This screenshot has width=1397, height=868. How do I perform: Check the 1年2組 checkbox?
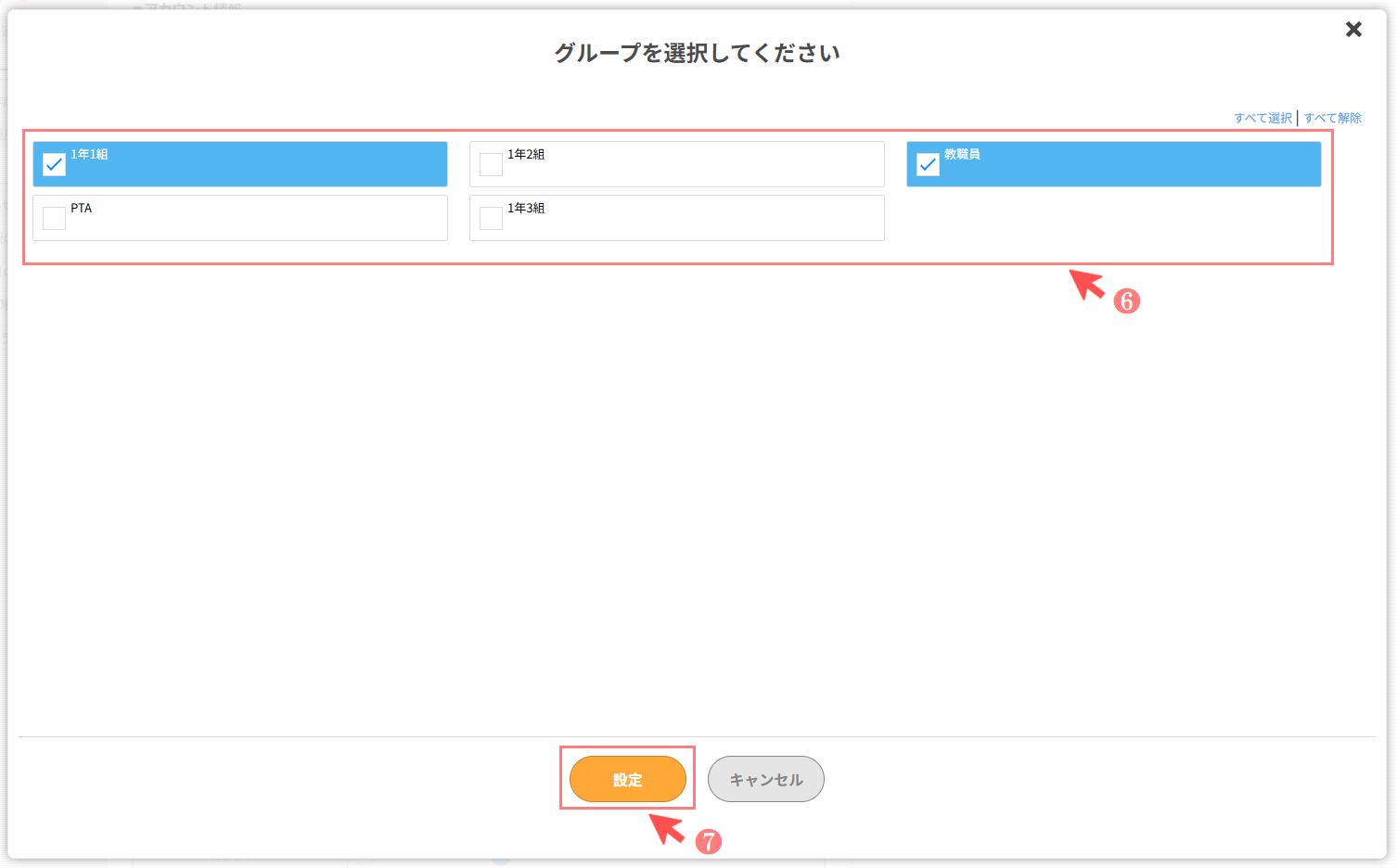click(x=491, y=165)
